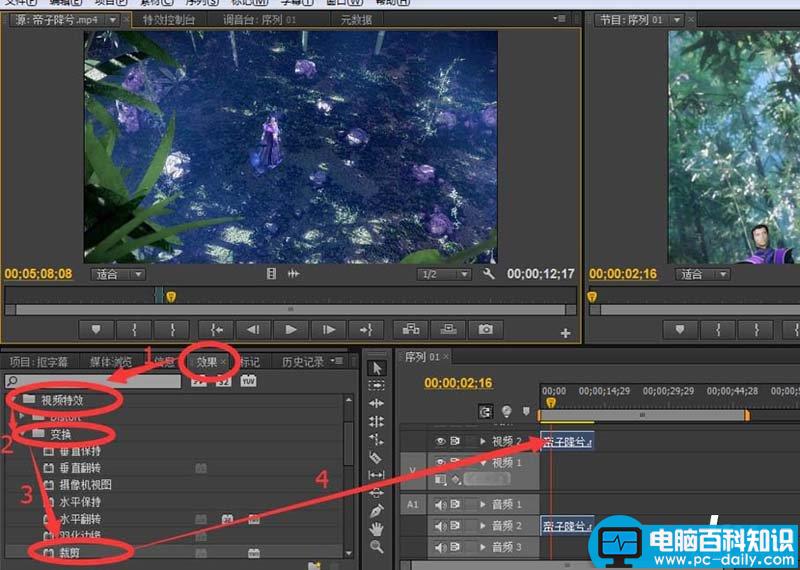Open 节目: 序列 01 tab dropdown arrow

(x=678, y=20)
